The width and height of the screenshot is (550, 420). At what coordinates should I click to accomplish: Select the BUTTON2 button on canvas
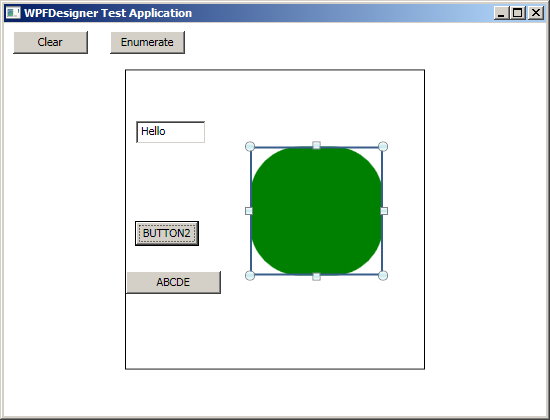point(167,233)
